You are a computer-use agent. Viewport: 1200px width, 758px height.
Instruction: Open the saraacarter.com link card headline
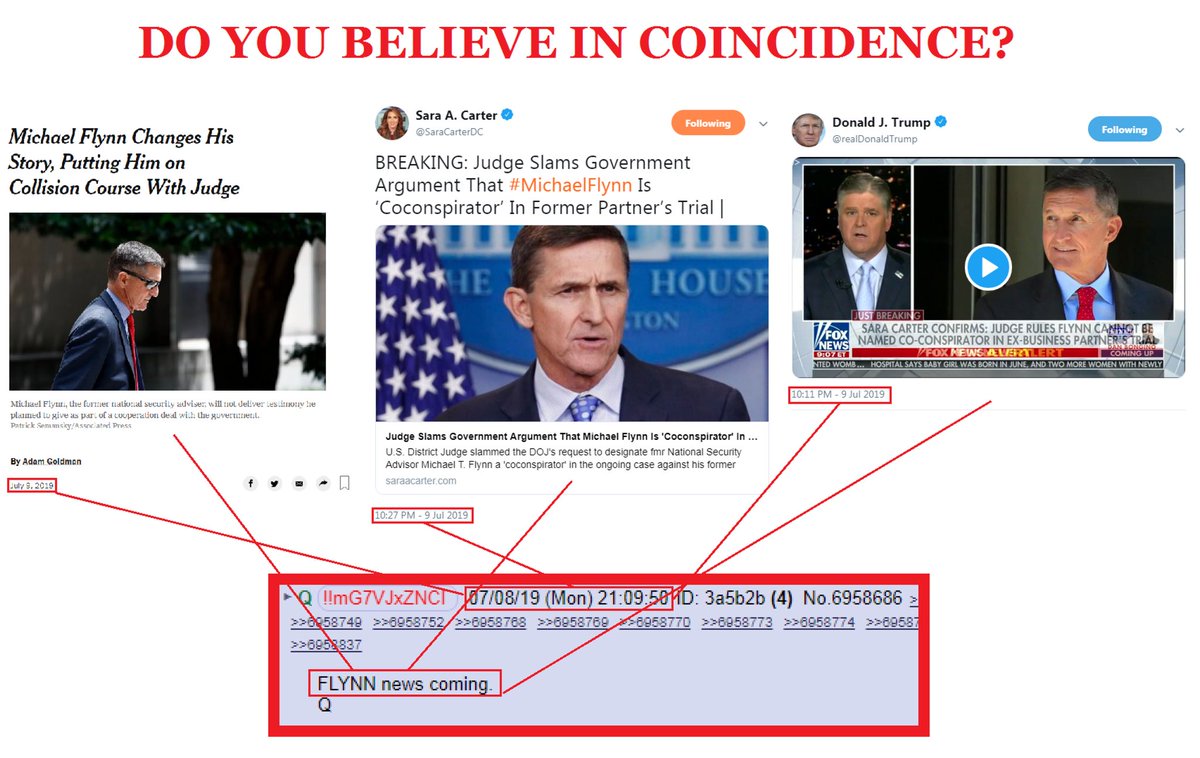tap(571, 437)
